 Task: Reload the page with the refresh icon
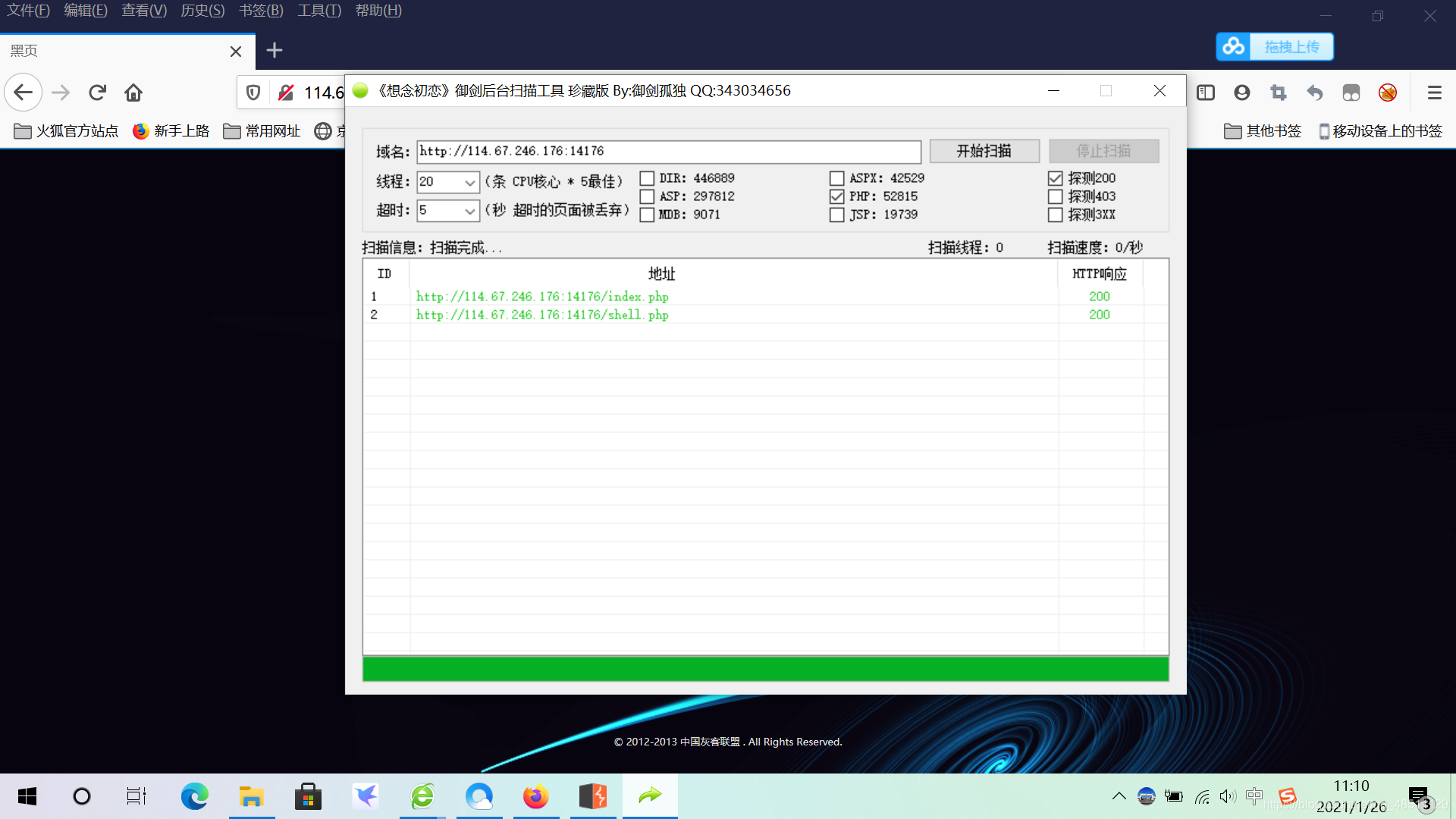(97, 93)
